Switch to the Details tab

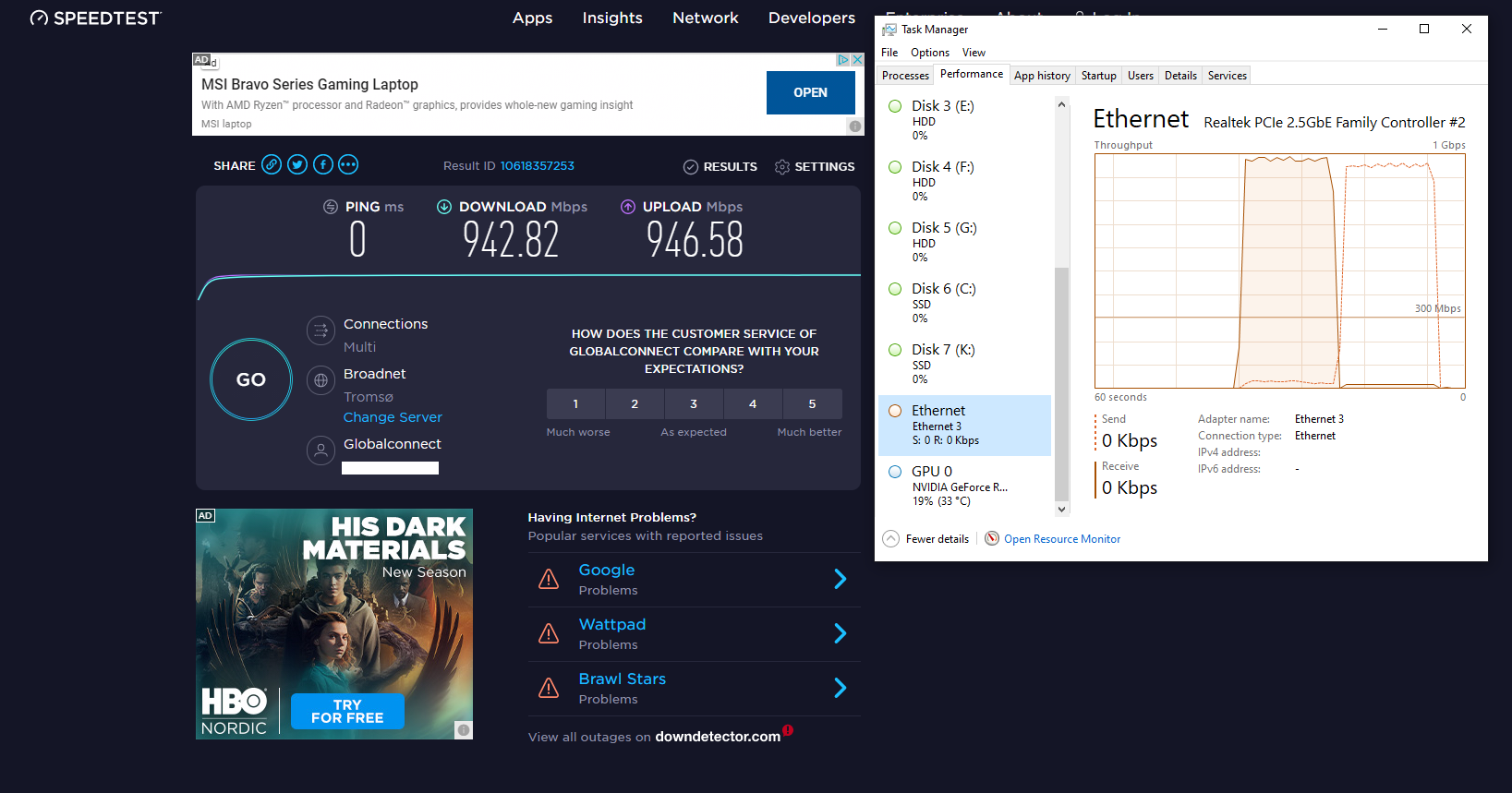point(1180,76)
